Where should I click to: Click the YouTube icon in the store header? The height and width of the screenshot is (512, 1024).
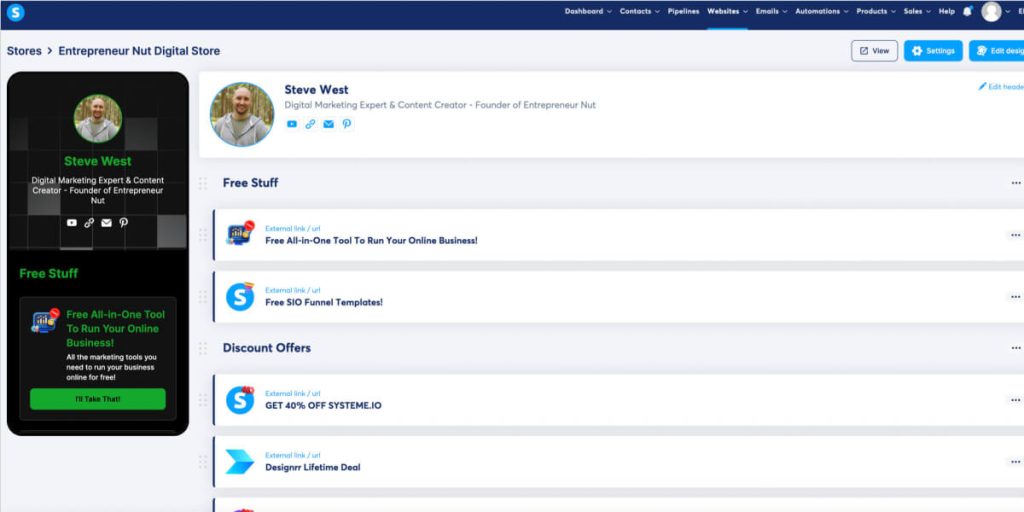pyautogui.click(x=292, y=123)
